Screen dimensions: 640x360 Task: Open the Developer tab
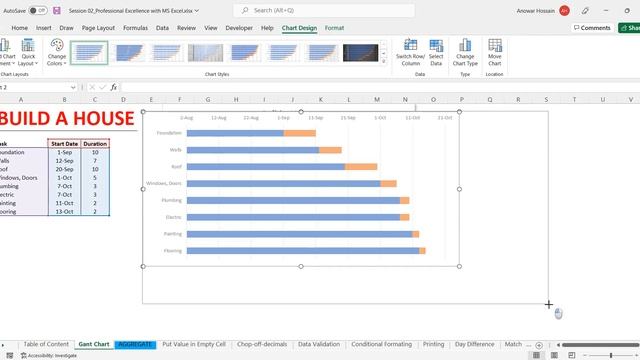coord(239,28)
